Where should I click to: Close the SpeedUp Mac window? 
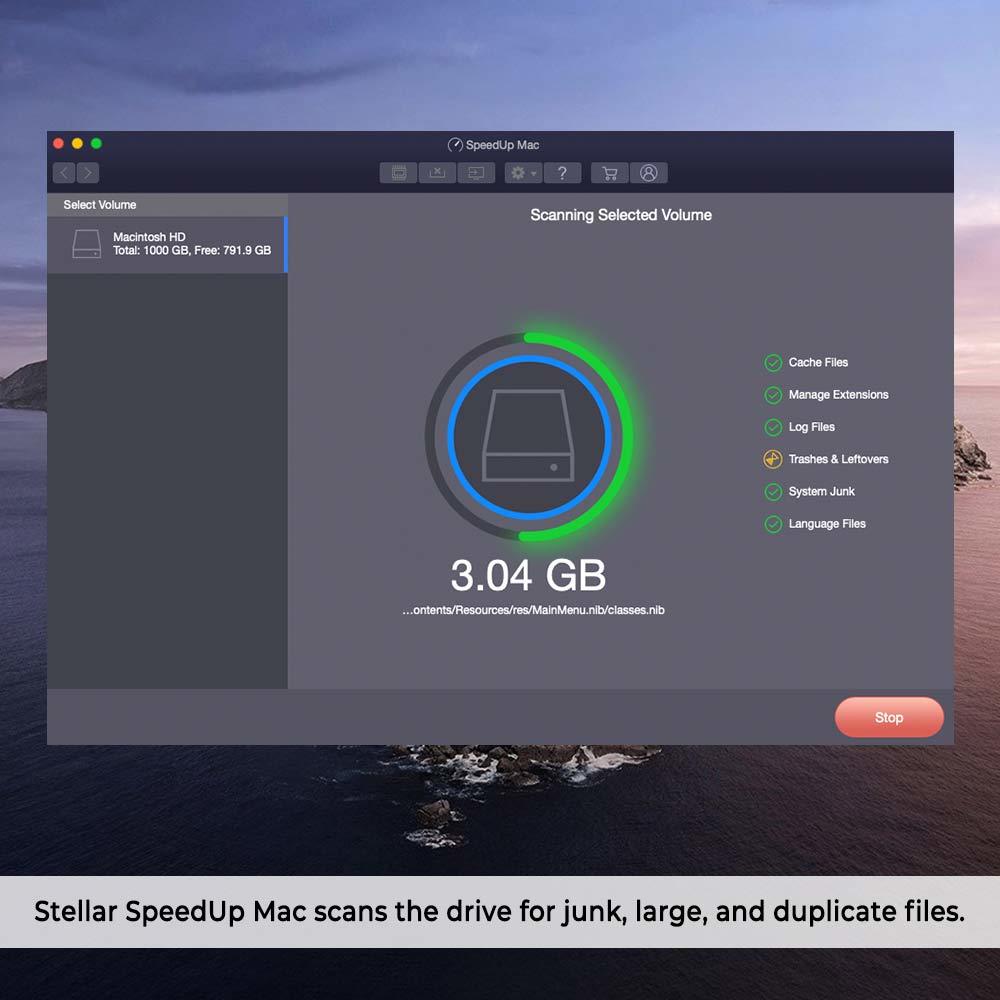click(x=59, y=143)
